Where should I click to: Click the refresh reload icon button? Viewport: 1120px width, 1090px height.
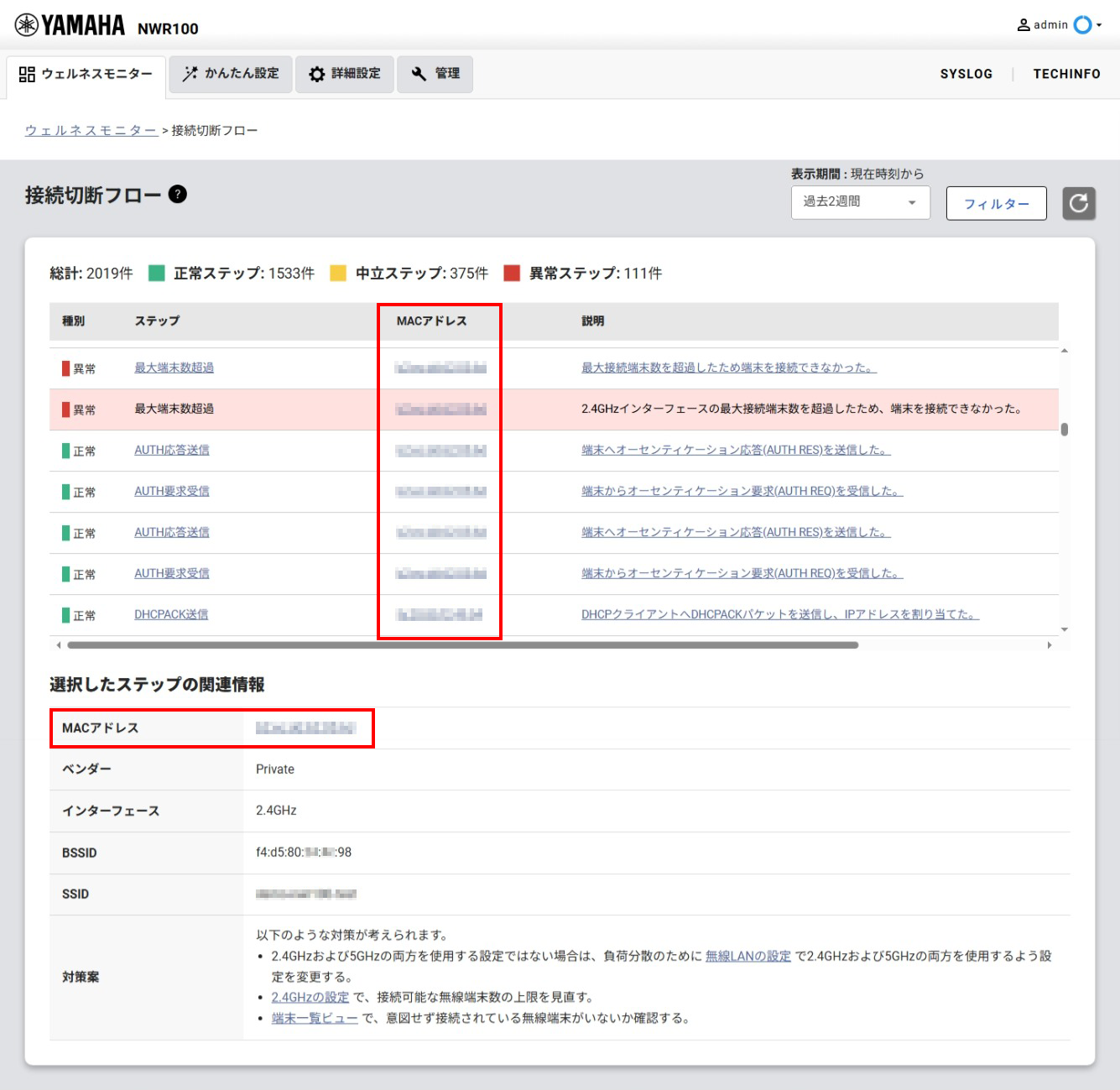(x=1079, y=203)
